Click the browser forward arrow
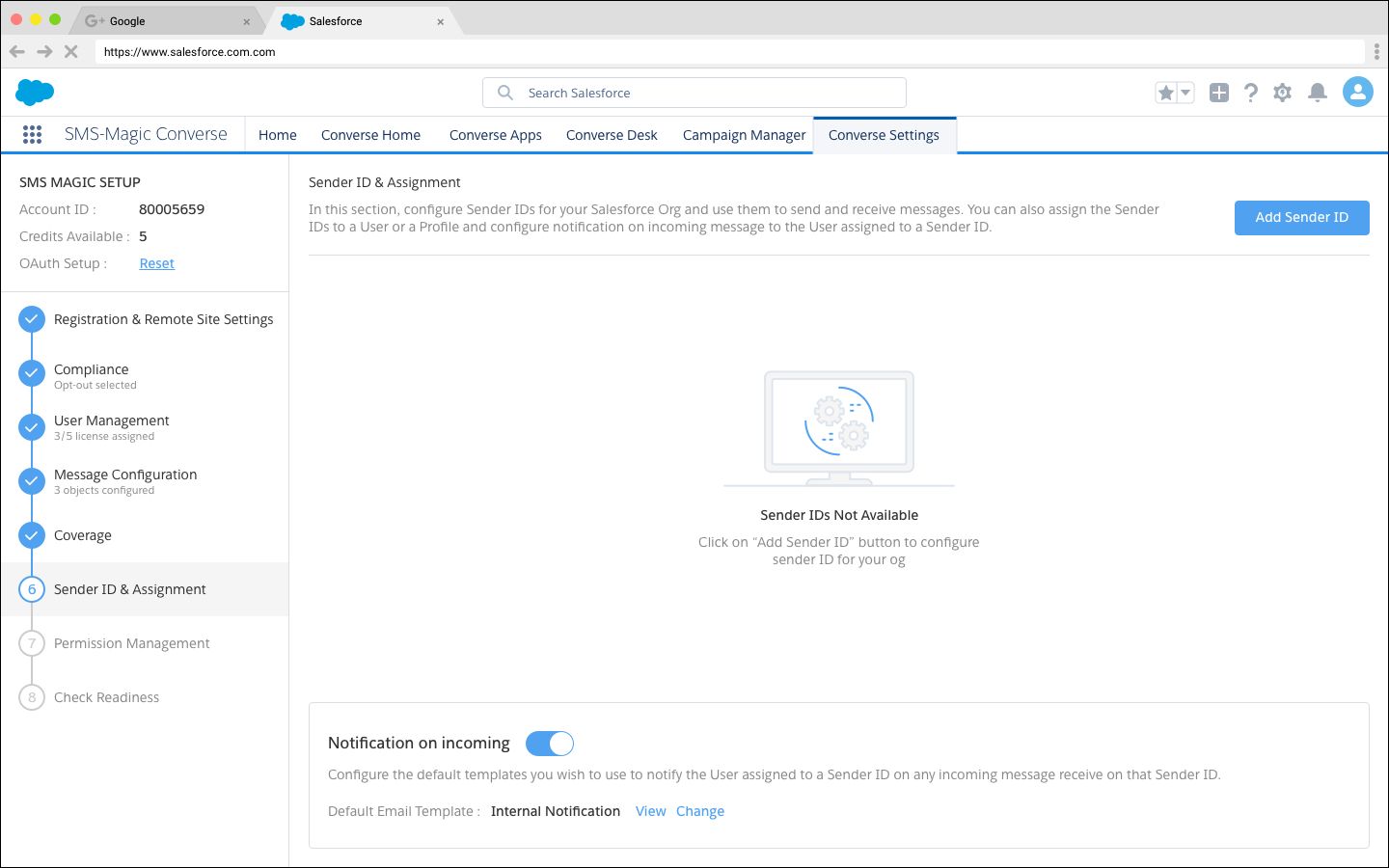Viewport: 1389px width, 868px height. coord(44,51)
